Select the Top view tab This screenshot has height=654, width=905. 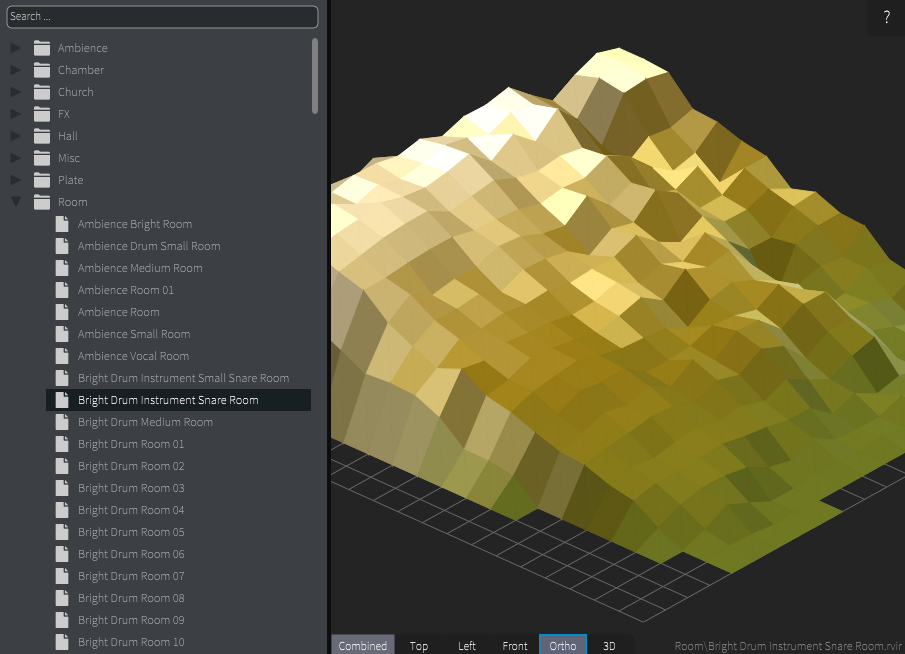pyautogui.click(x=419, y=645)
